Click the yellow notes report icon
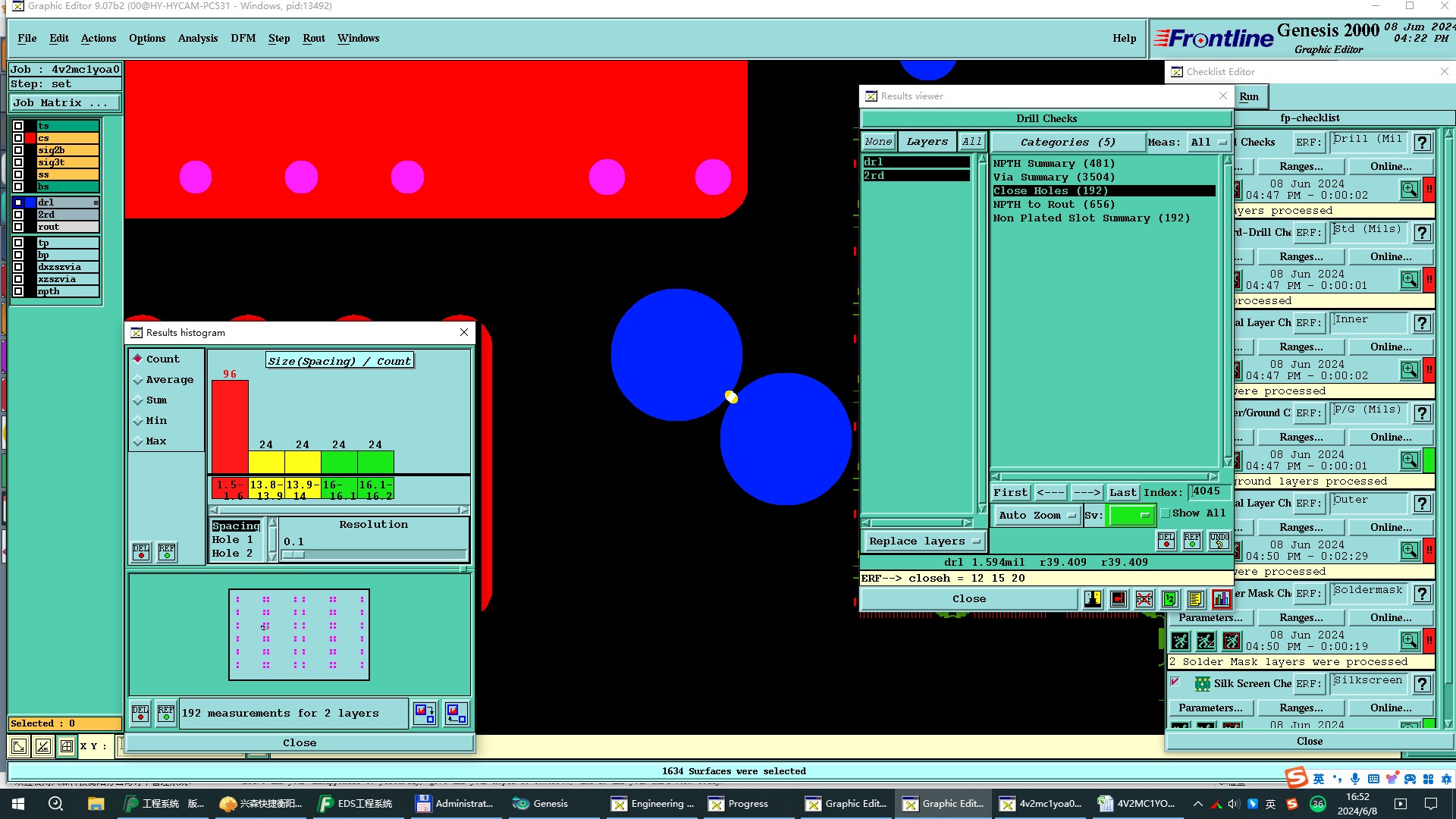Viewport: 1456px width, 819px height. [x=1195, y=599]
